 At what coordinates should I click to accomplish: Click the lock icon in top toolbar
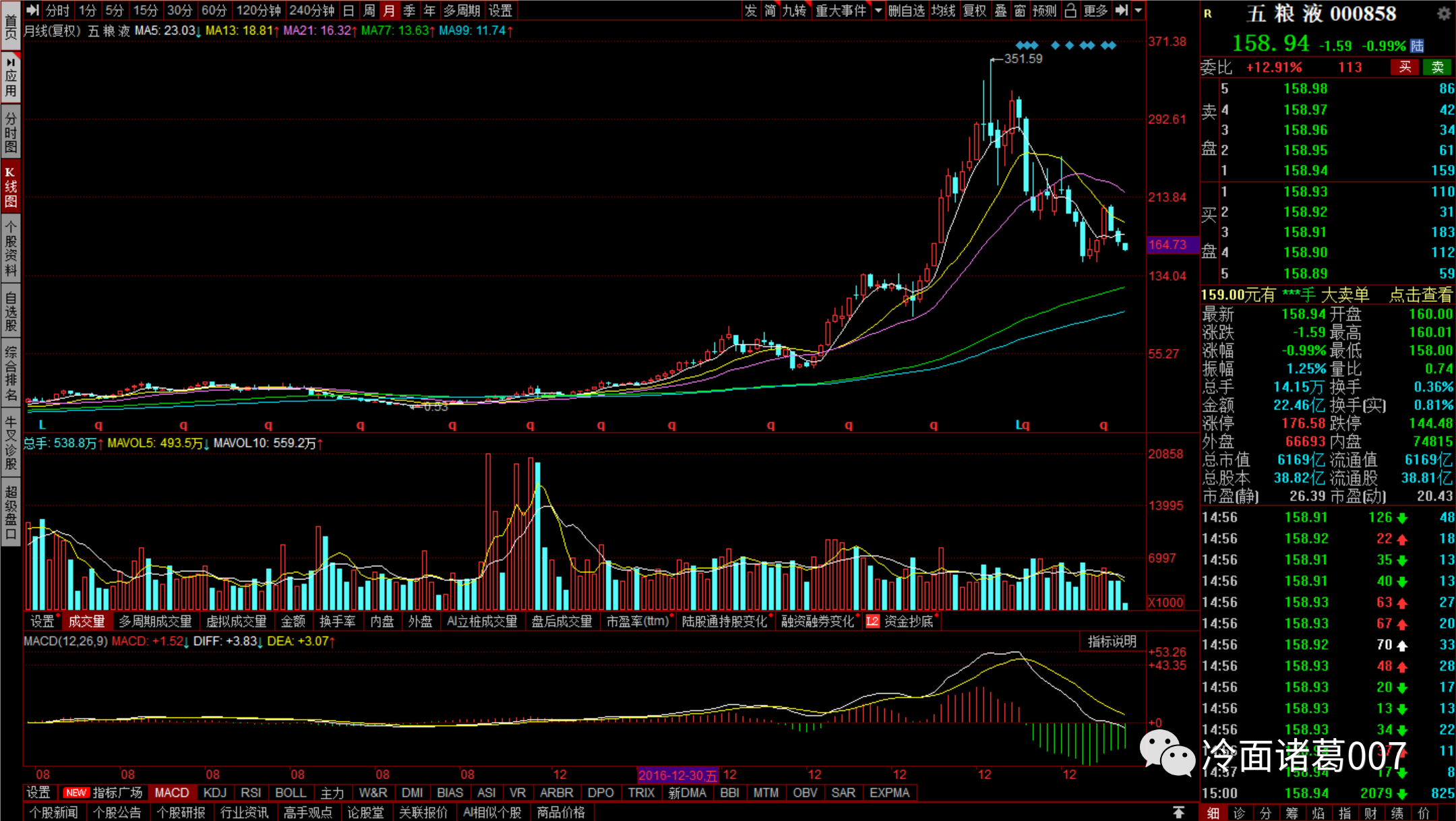pyautogui.click(x=1070, y=11)
